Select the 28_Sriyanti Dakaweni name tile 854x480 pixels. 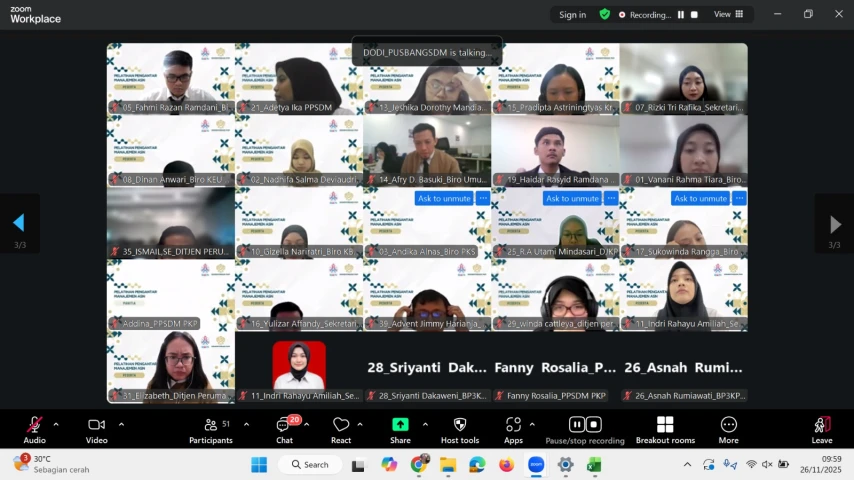(x=427, y=368)
